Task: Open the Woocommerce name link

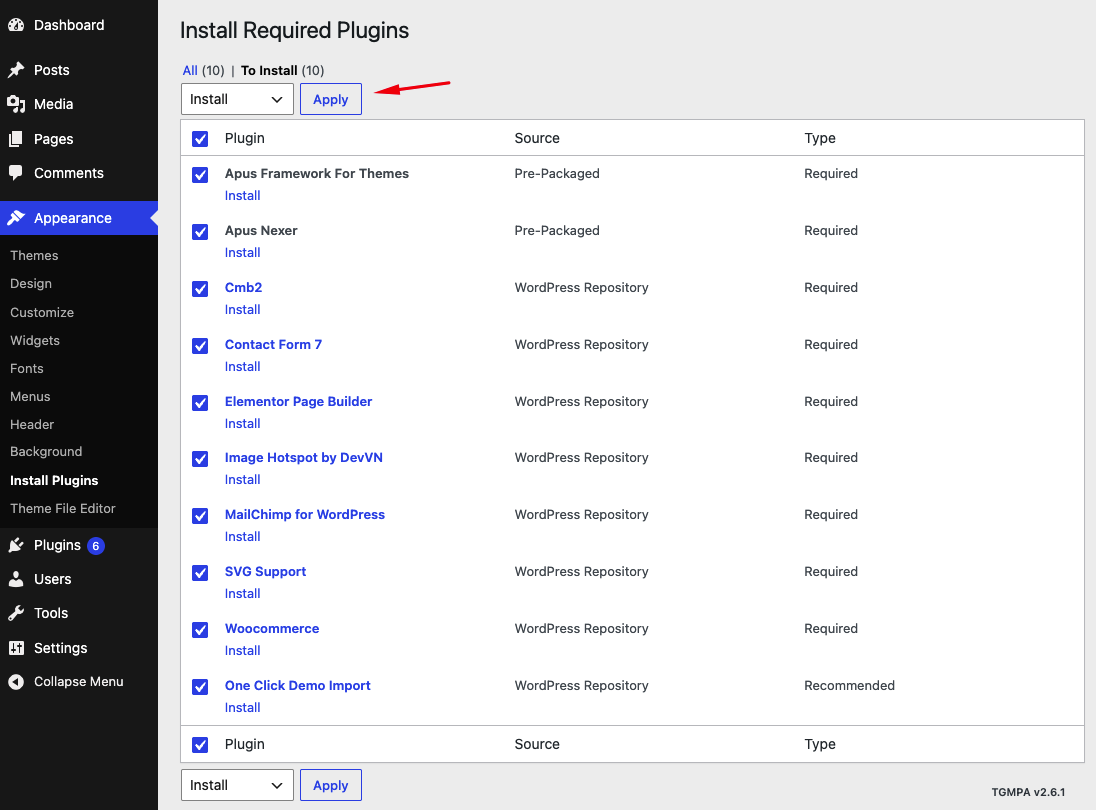Action: pos(272,628)
